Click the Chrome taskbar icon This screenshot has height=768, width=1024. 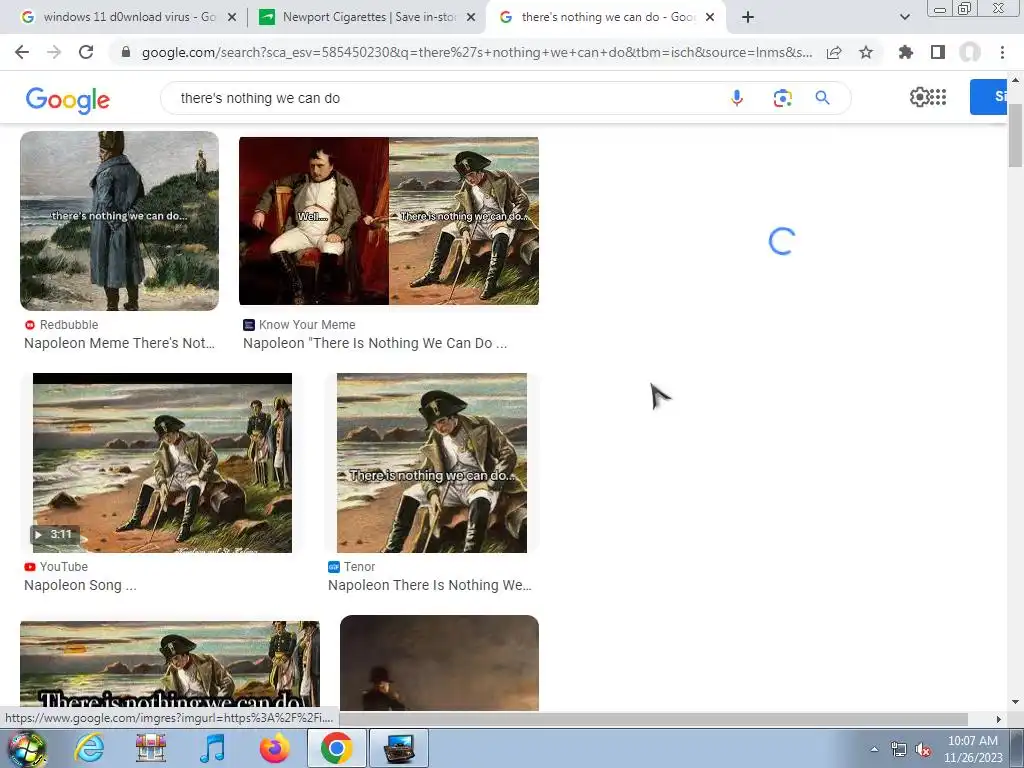[336, 748]
